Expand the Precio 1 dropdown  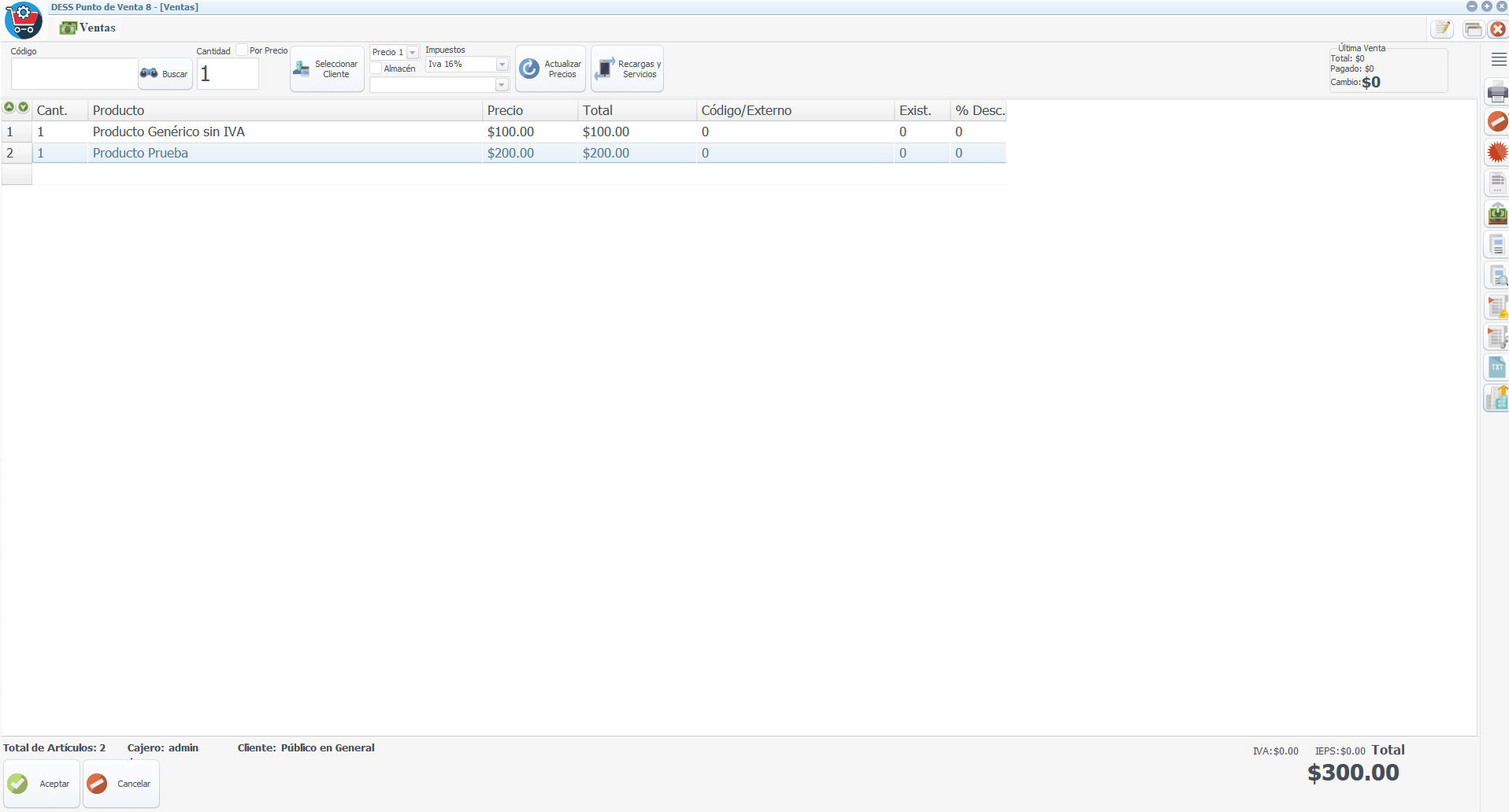pos(412,53)
